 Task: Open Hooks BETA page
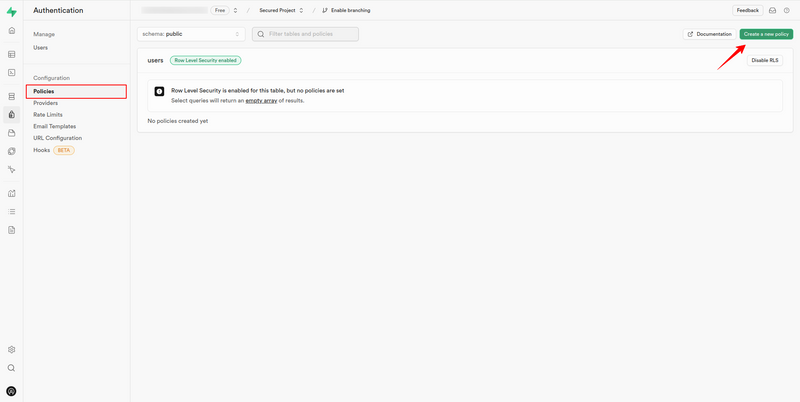tap(54, 150)
